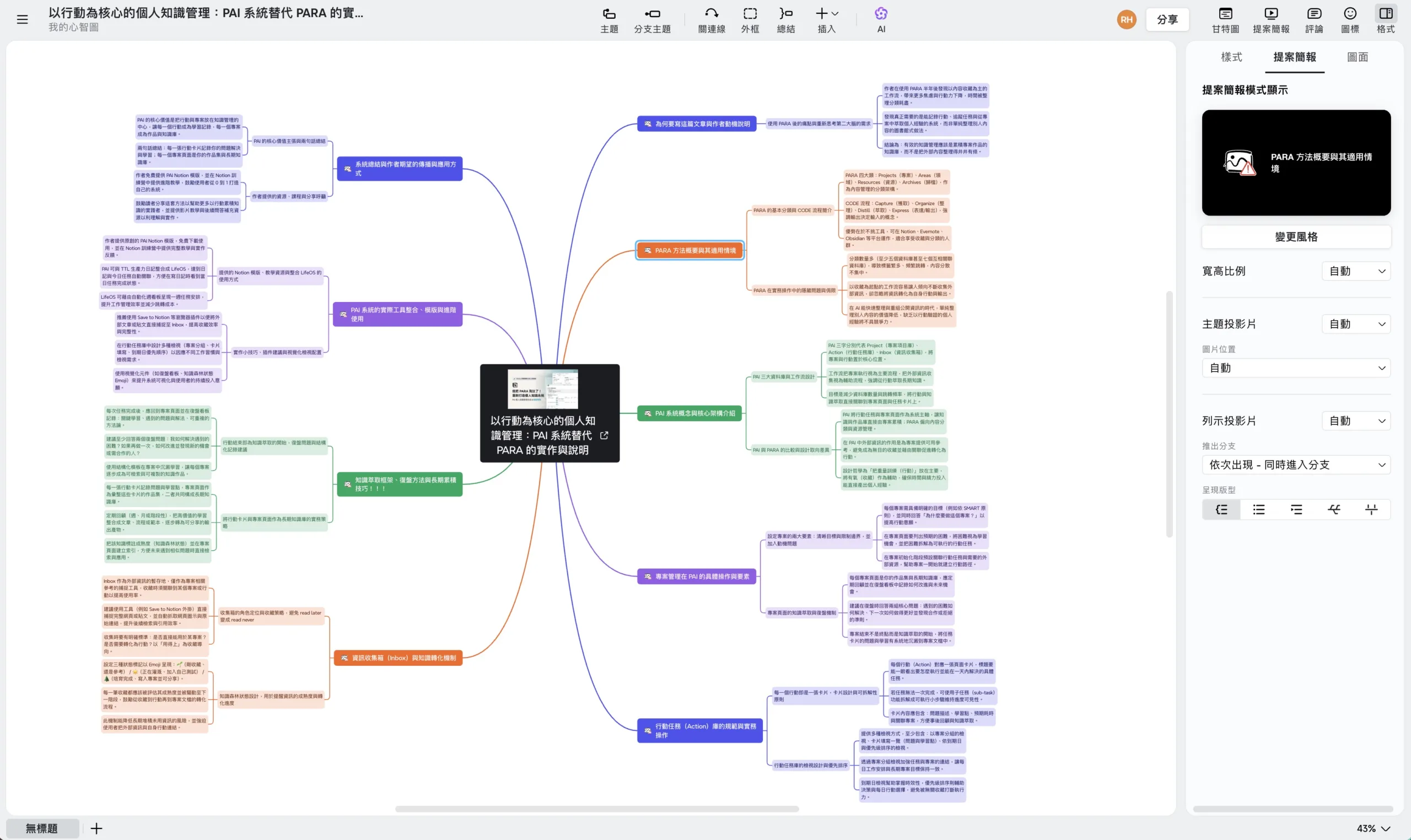Select the first 呈現版型 layout style

pos(1221,509)
